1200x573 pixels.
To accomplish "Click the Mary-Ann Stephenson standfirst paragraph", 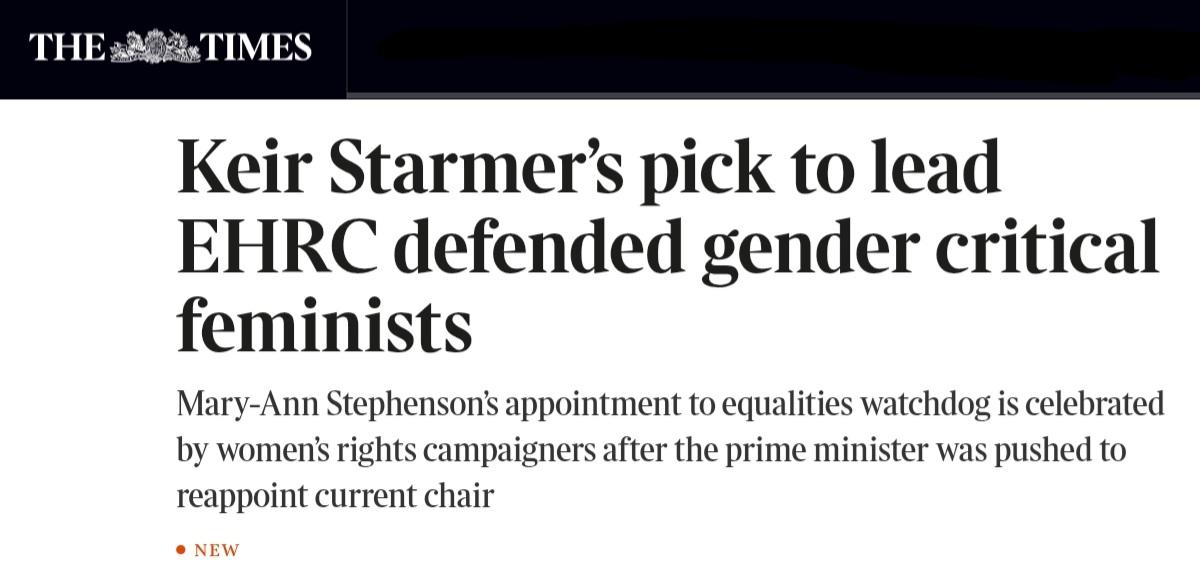I will 670,450.
